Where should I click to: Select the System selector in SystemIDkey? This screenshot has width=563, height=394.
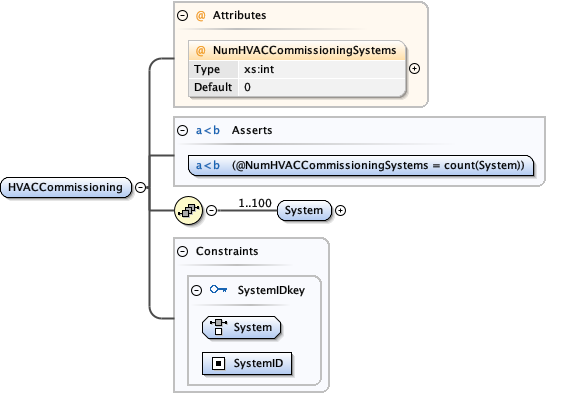[241, 328]
